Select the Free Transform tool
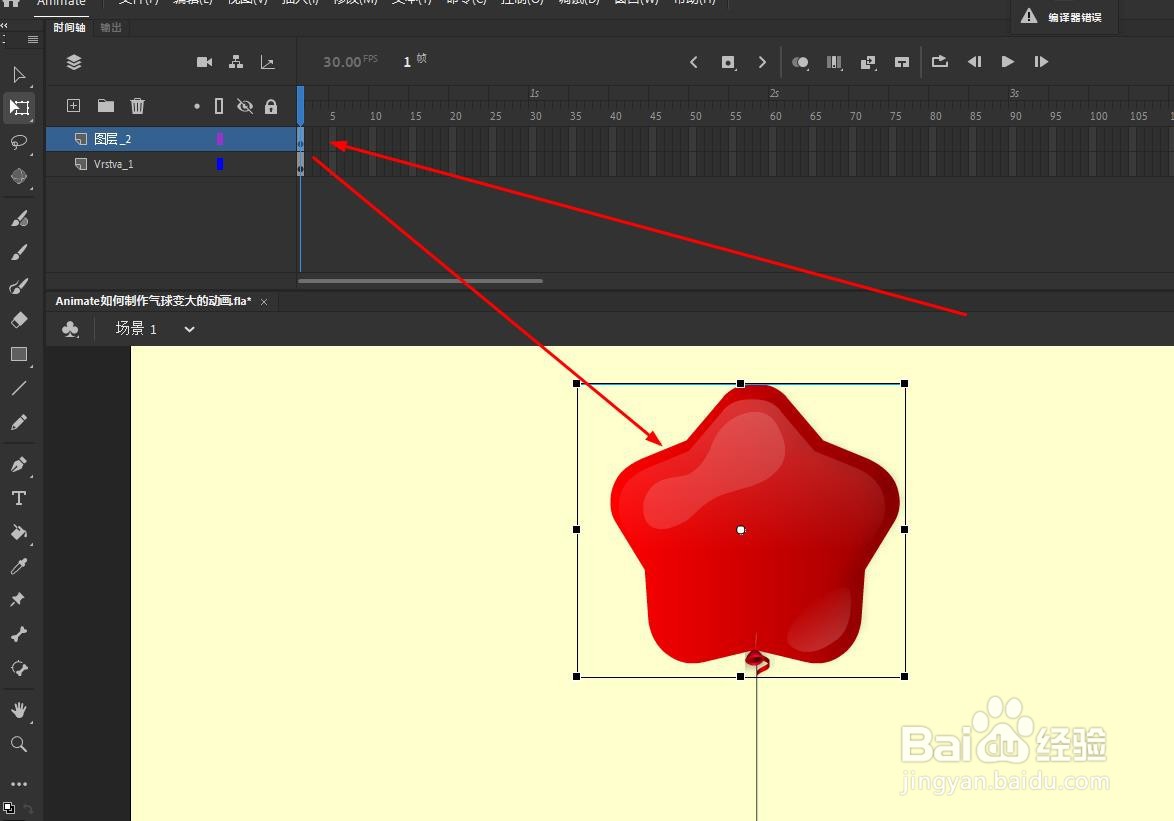Image resolution: width=1174 pixels, height=821 pixels. click(19, 108)
